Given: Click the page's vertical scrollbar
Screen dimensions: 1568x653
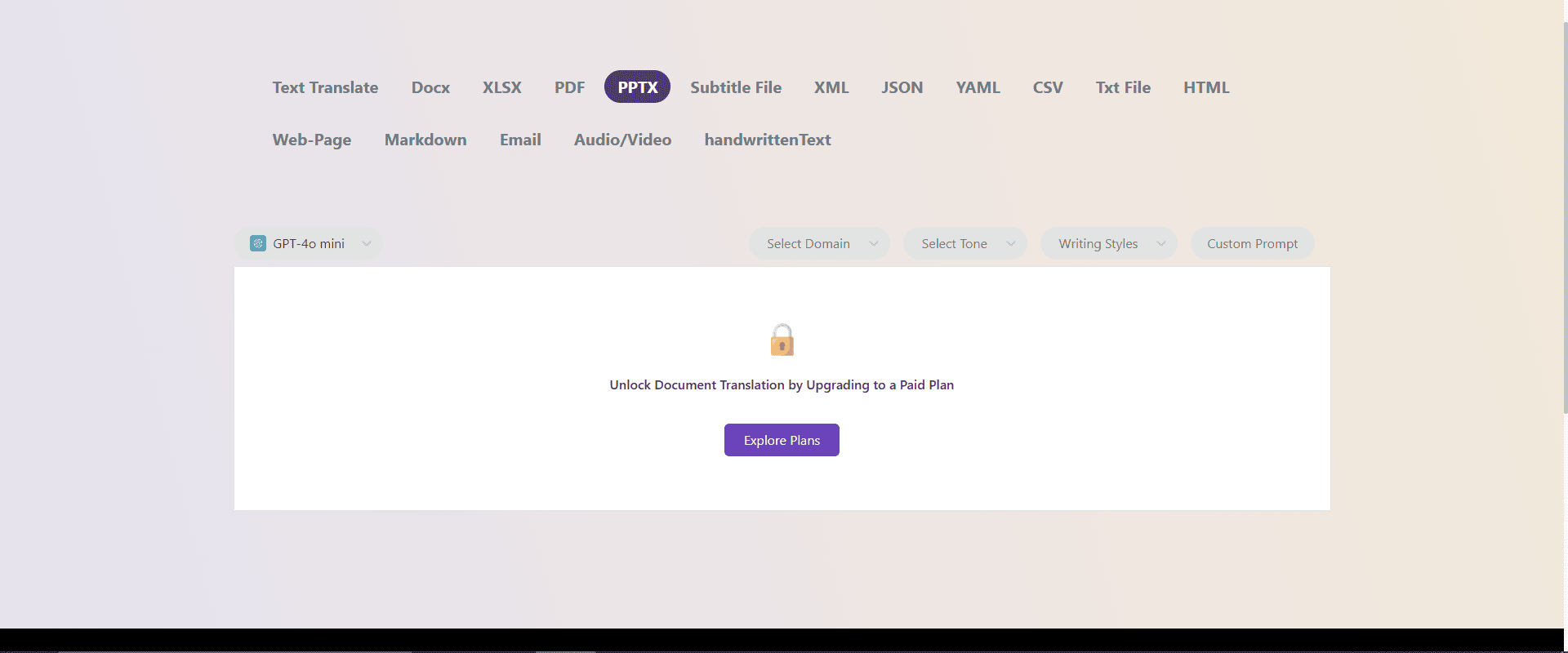Looking at the screenshot, I should point(1565,212).
